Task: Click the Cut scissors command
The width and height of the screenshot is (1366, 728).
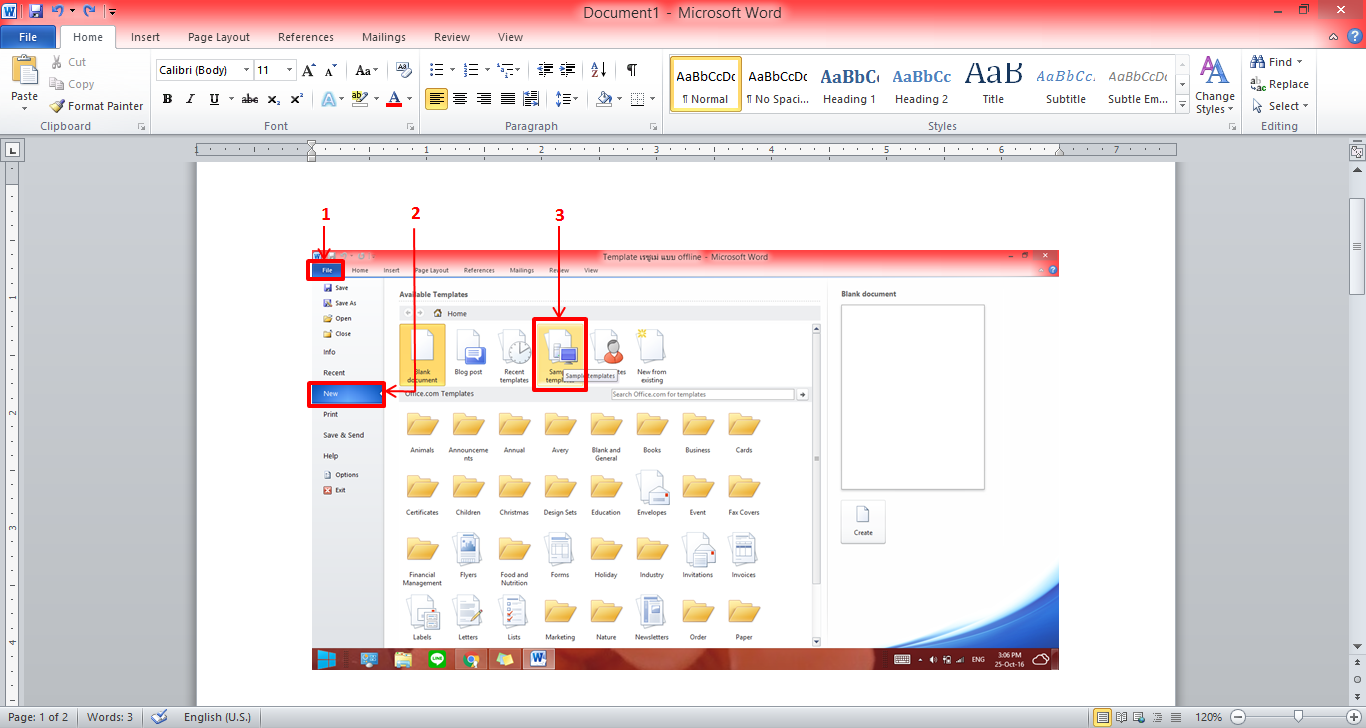Action: [x=68, y=62]
